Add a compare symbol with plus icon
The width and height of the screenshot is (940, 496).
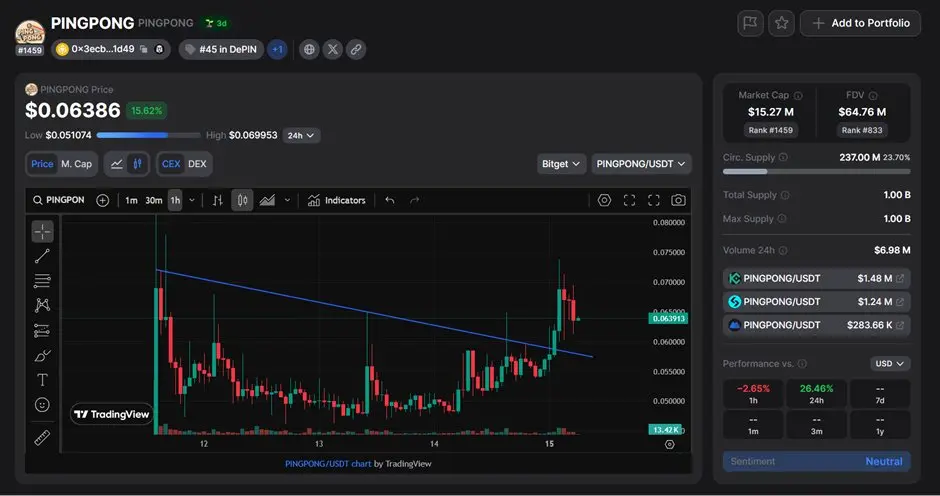coord(103,200)
